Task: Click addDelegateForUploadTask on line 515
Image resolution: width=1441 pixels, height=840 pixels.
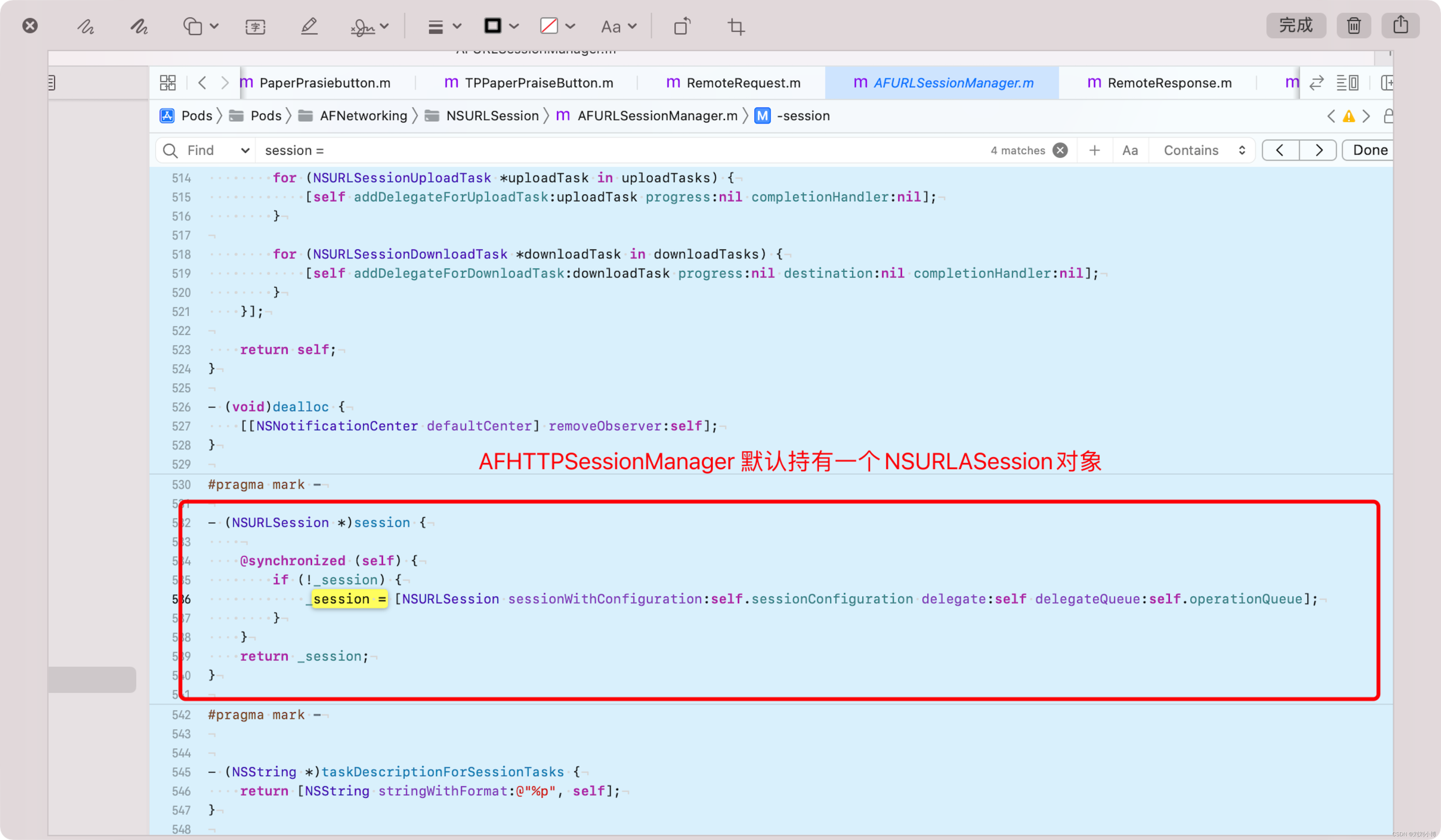Action: pyautogui.click(x=451, y=197)
